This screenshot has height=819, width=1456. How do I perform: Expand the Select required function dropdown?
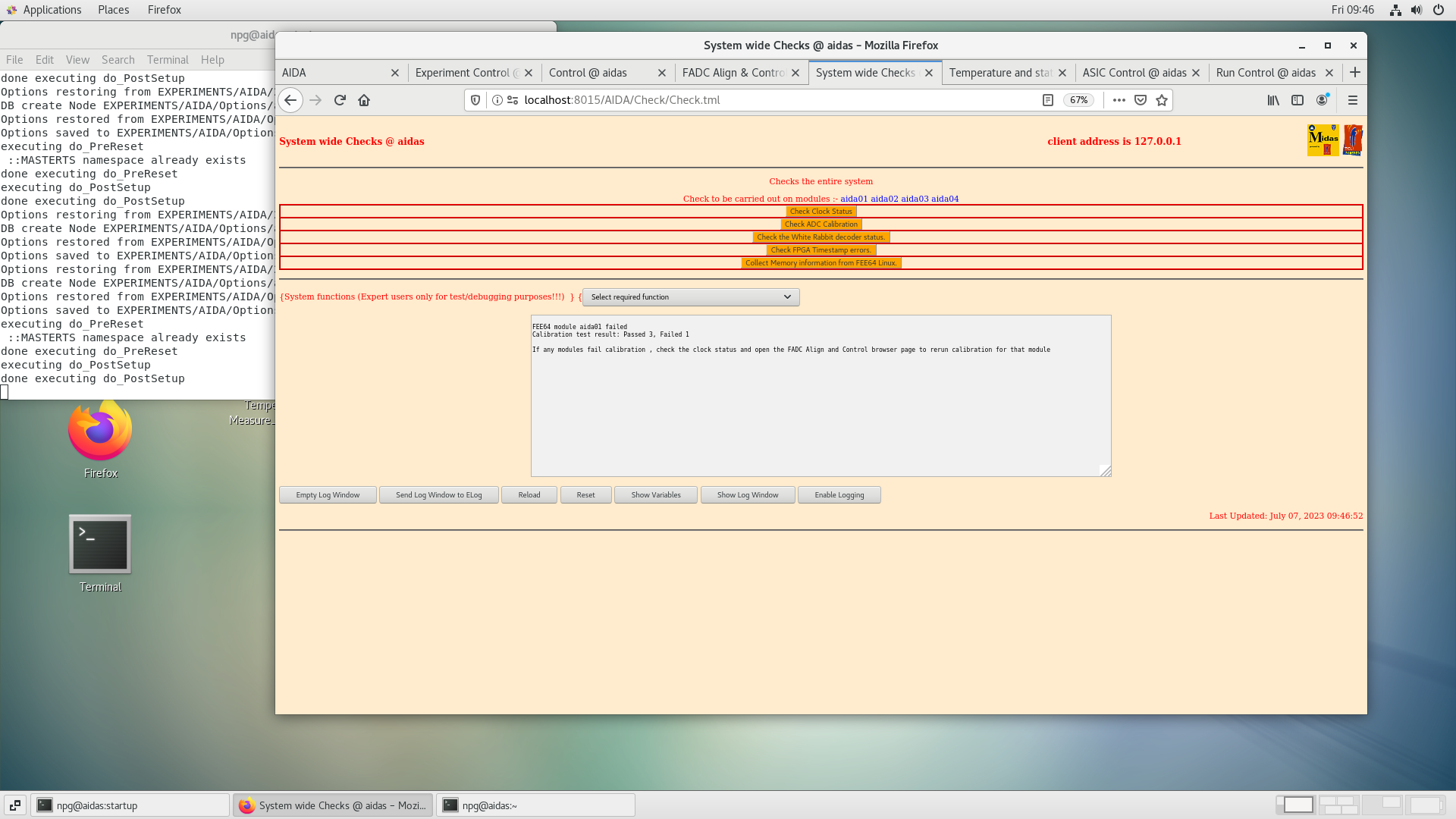(x=690, y=297)
